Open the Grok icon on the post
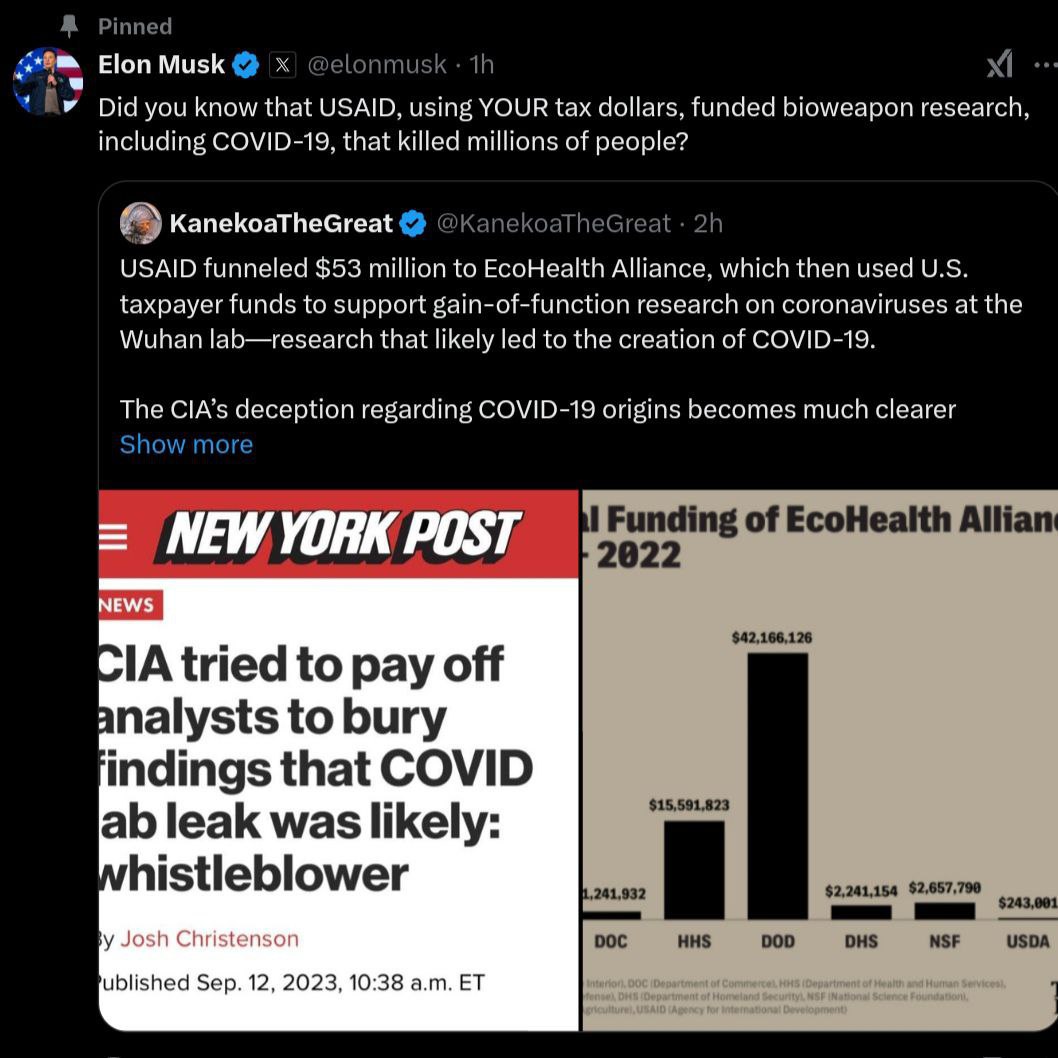 (x=999, y=65)
